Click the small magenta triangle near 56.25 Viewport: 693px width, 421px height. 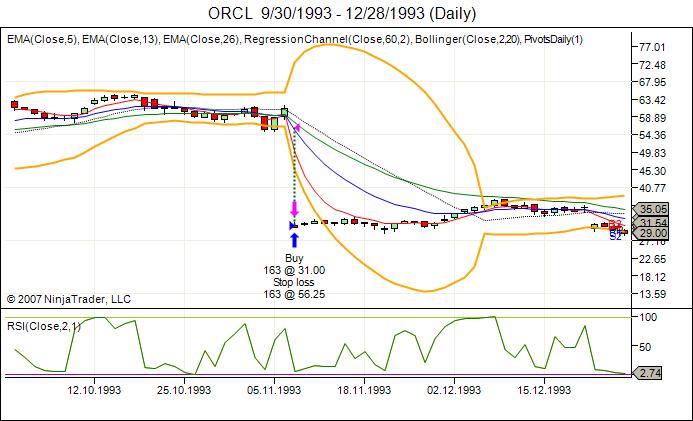(x=297, y=128)
